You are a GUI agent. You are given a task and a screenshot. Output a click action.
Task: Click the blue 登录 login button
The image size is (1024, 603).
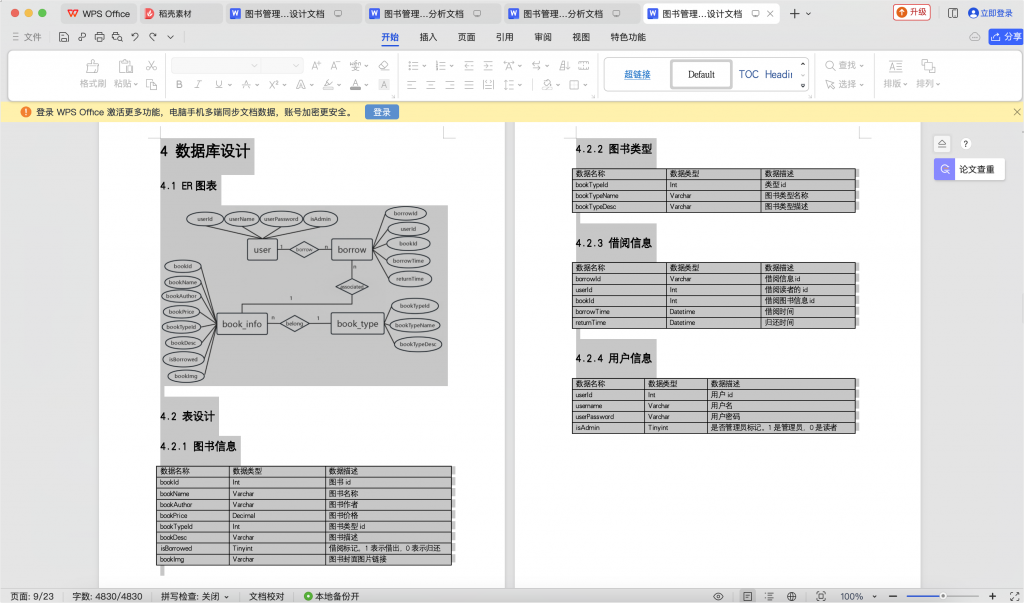click(x=382, y=112)
